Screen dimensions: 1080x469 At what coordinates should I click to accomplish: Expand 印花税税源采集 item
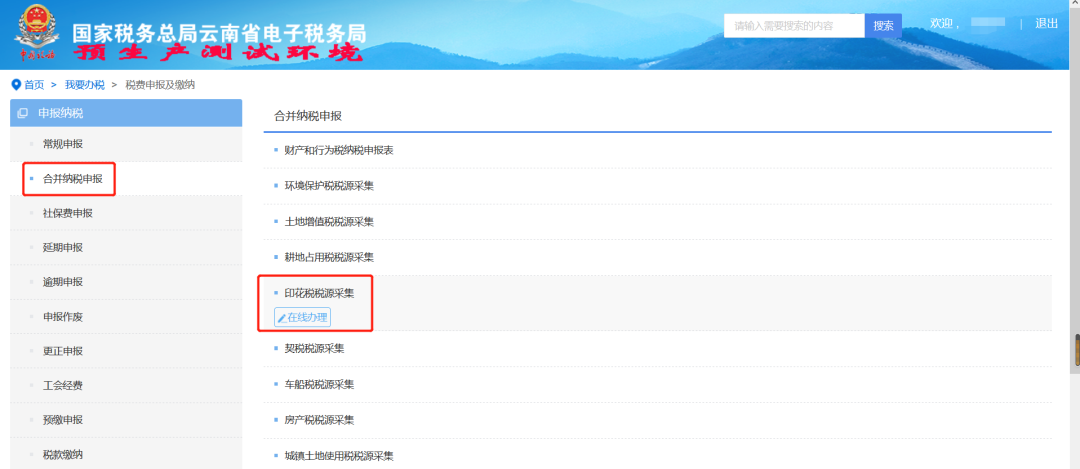[x=320, y=293]
